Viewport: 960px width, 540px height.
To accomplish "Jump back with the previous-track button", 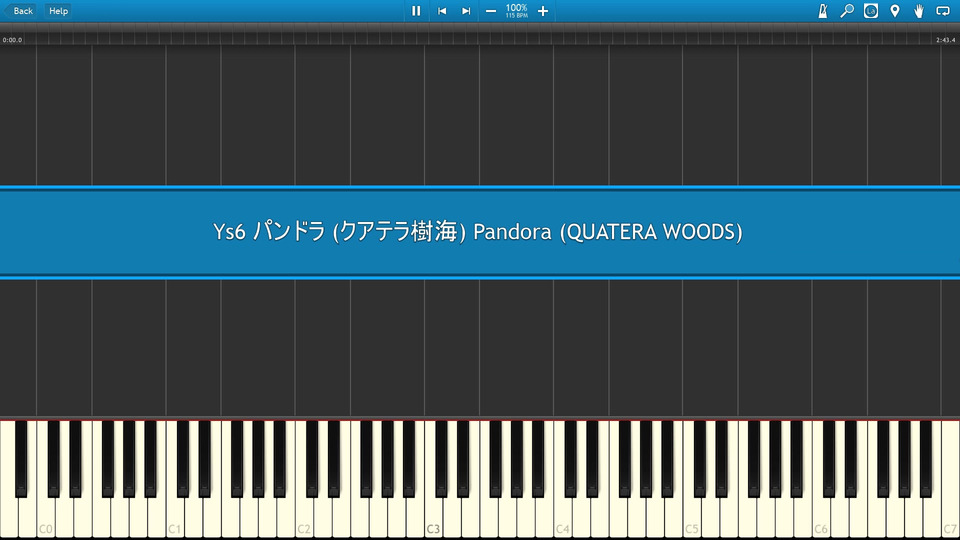I will click(442, 11).
